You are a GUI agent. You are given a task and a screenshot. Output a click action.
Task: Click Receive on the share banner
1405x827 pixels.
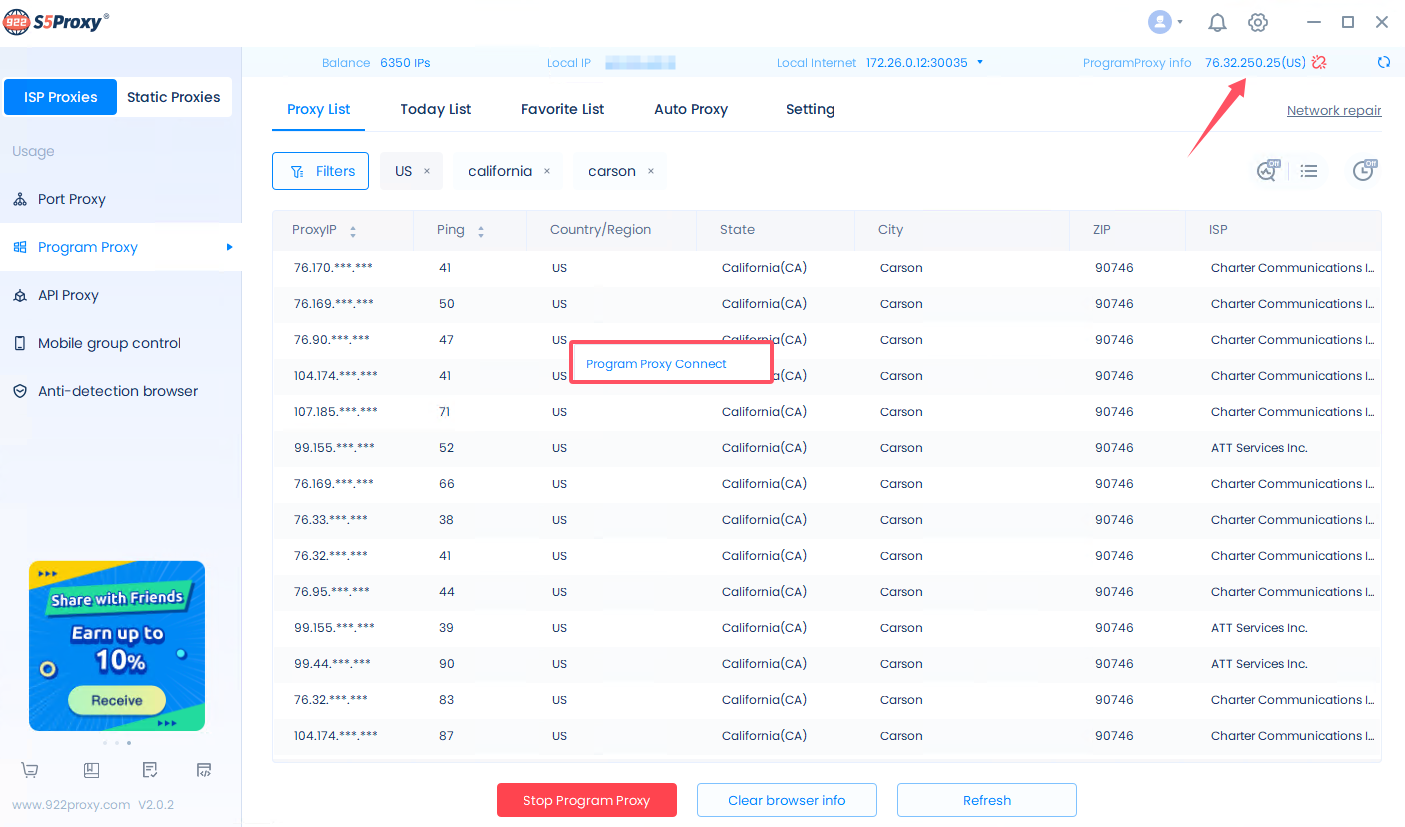tap(117, 700)
